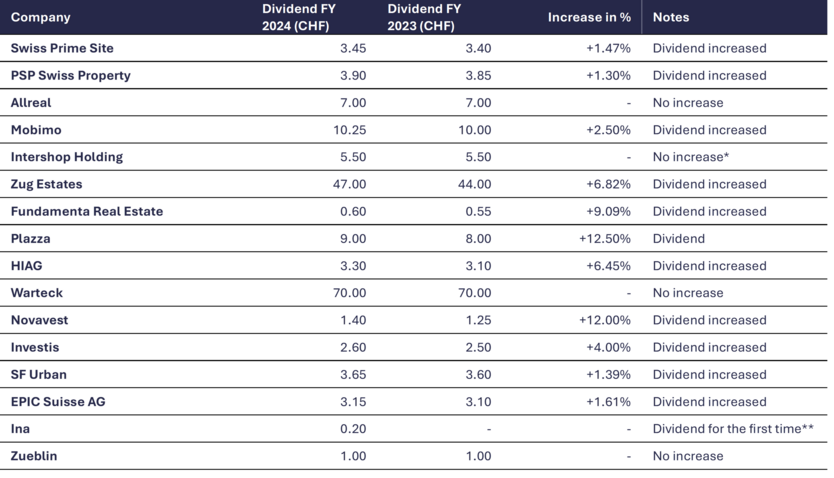Click Plazza 2023 dividend 8.00

[x=478, y=238]
